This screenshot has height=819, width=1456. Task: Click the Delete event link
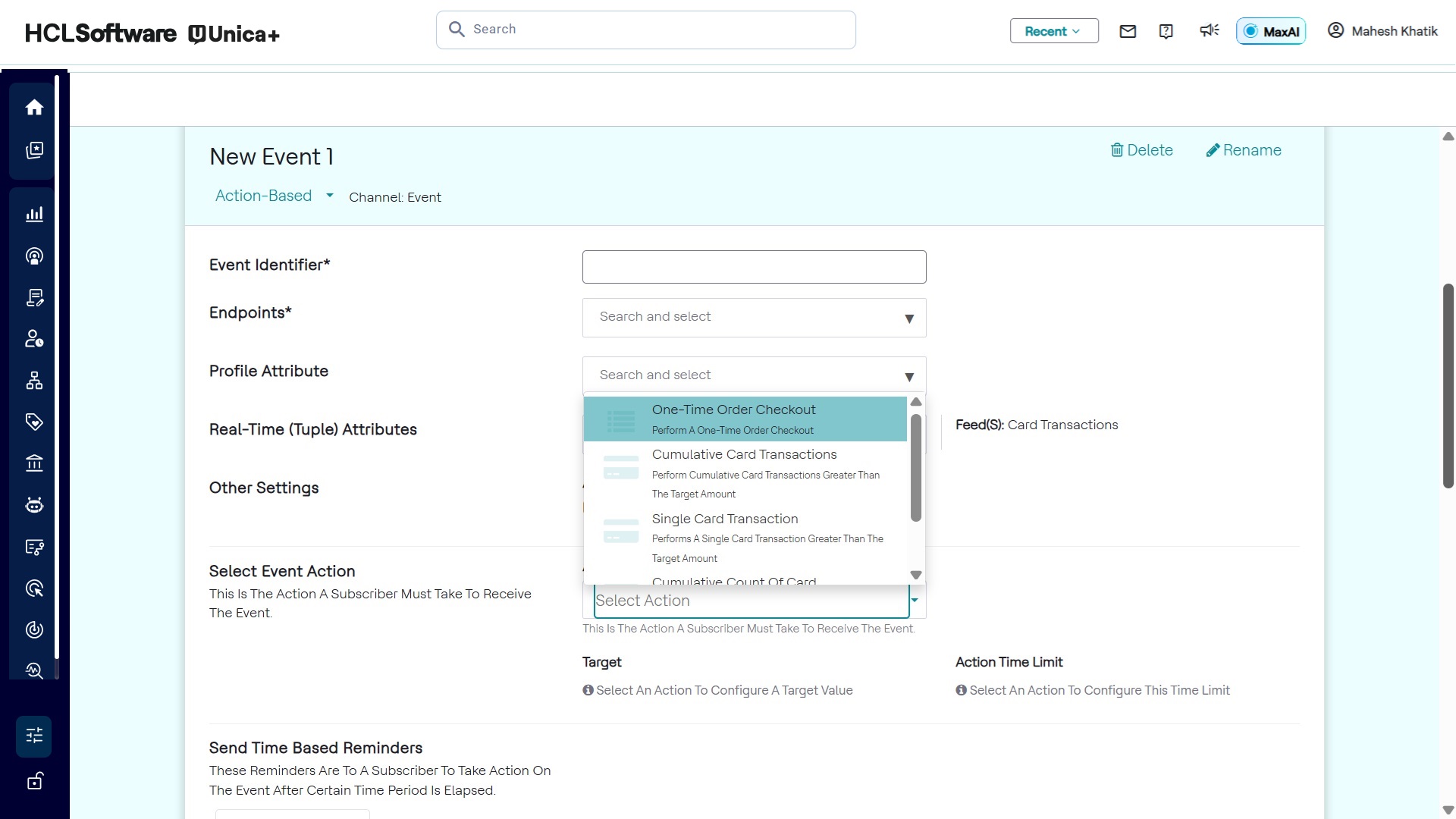[x=1141, y=150]
